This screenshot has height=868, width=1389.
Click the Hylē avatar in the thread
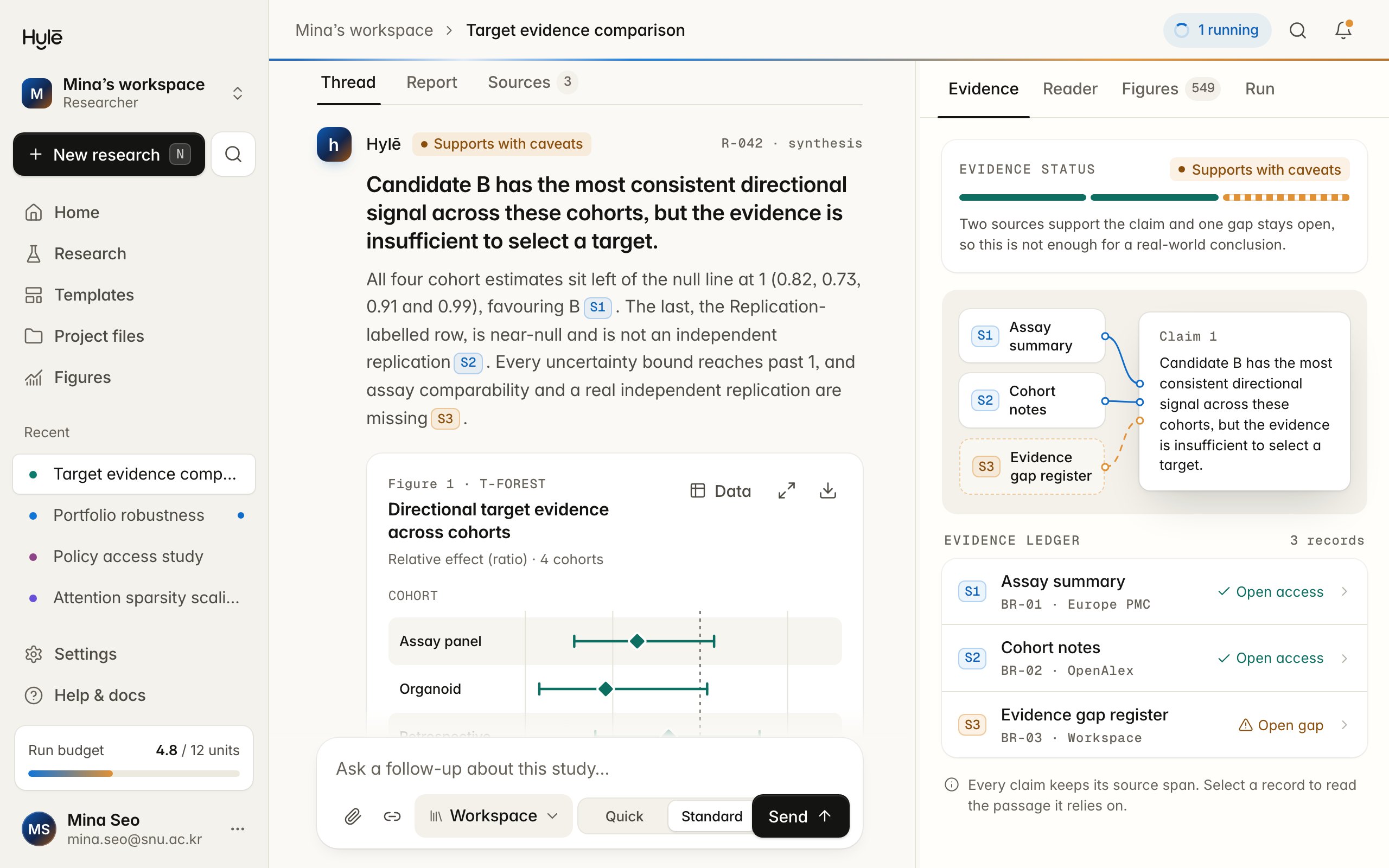(x=334, y=144)
